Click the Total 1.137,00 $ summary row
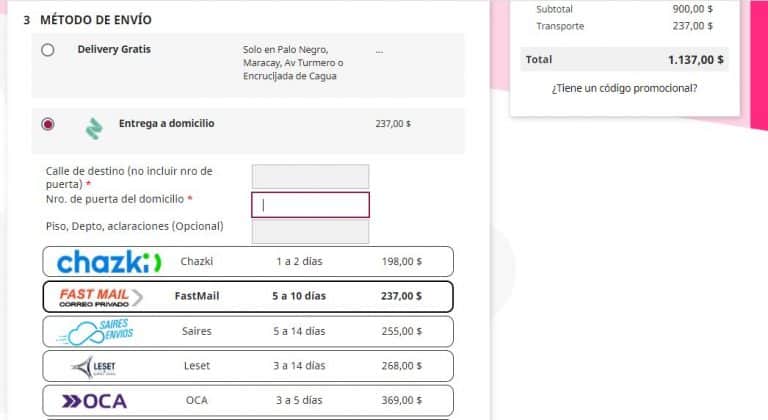Screen dimensions: 768x420 pyautogui.click(x=624, y=60)
